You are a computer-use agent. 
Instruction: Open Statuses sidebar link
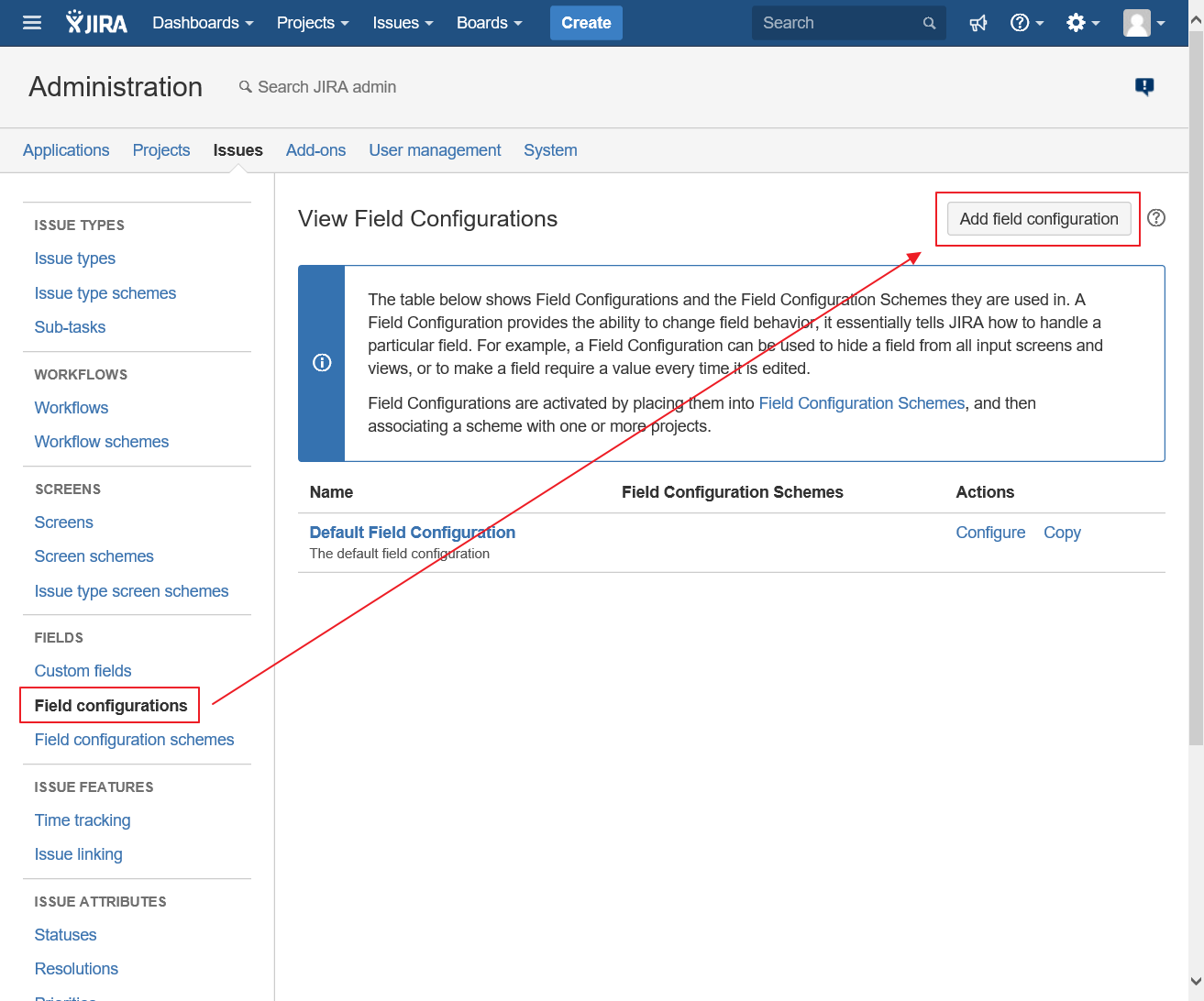click(x=66, y=935)
